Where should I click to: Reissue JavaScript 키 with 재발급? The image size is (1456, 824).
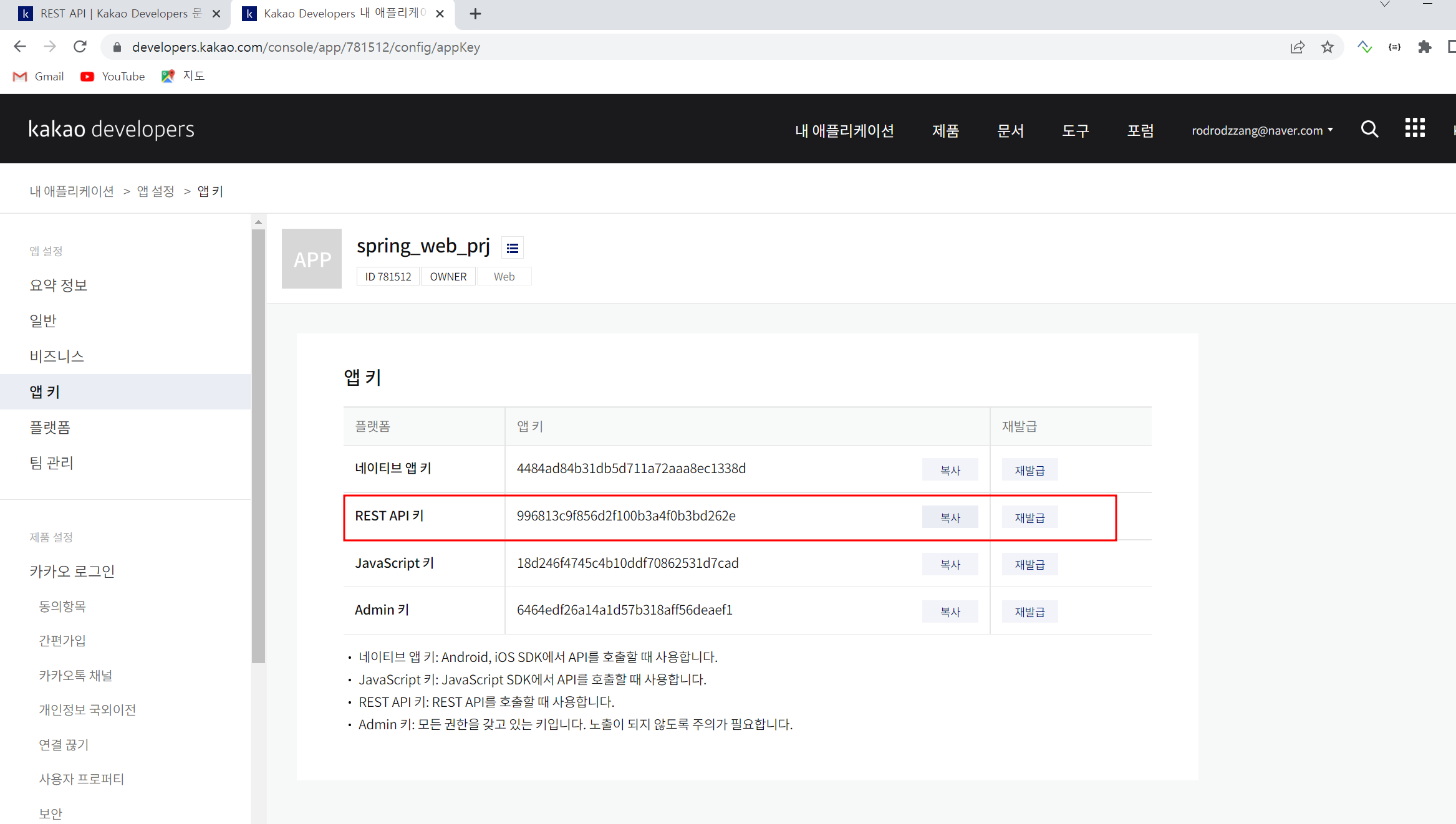coord(1029,564)
